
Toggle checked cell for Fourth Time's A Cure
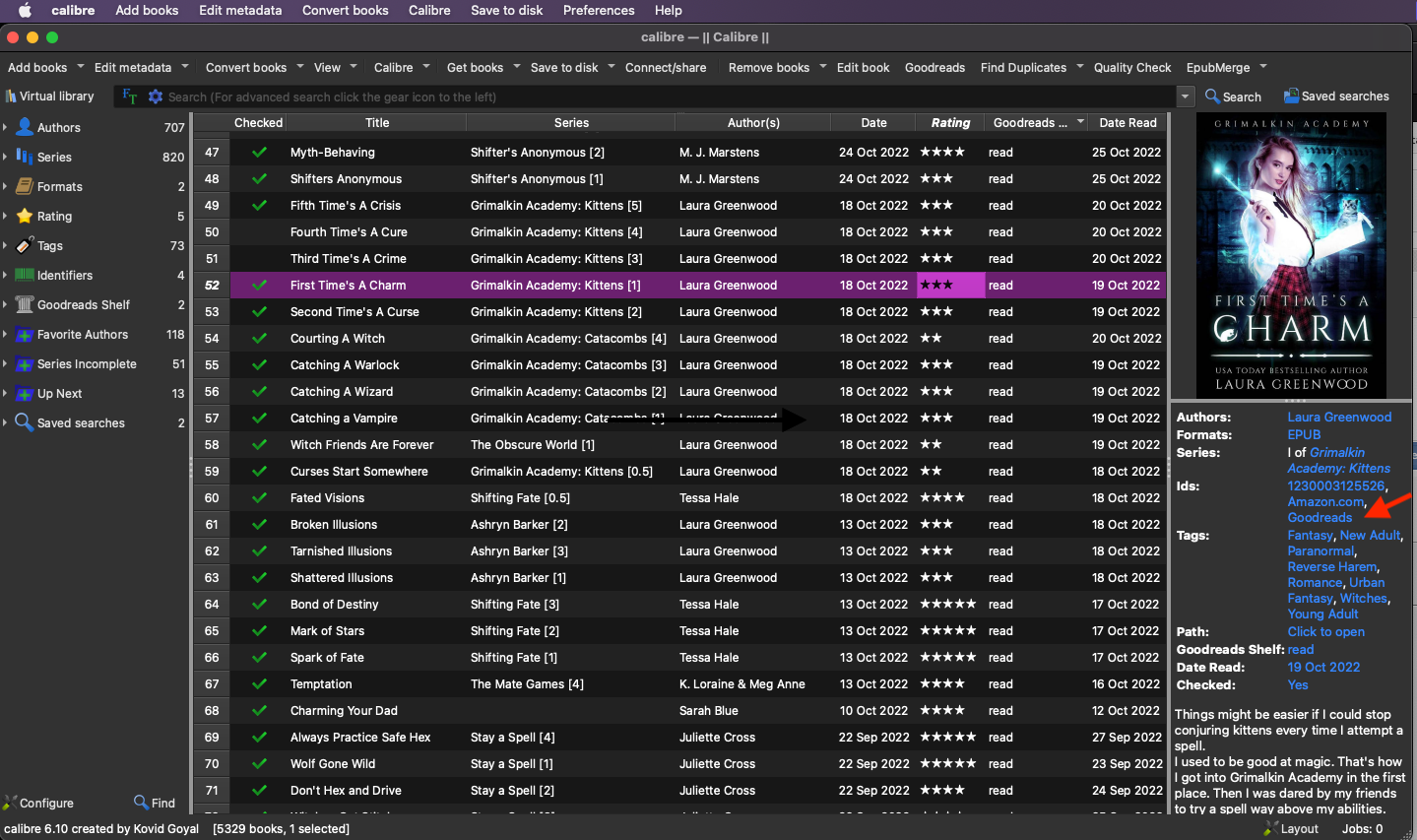259,232
